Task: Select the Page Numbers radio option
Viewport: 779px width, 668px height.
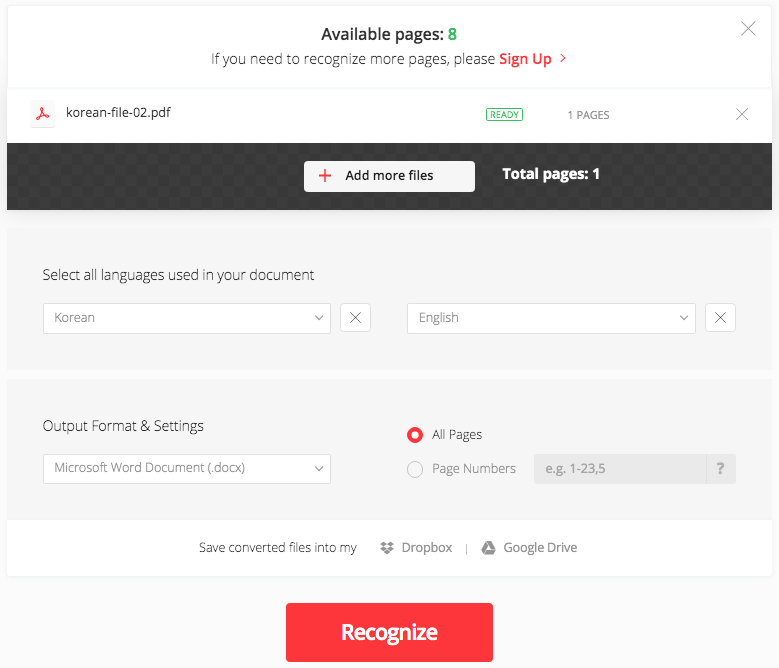Action: [415, 469]
